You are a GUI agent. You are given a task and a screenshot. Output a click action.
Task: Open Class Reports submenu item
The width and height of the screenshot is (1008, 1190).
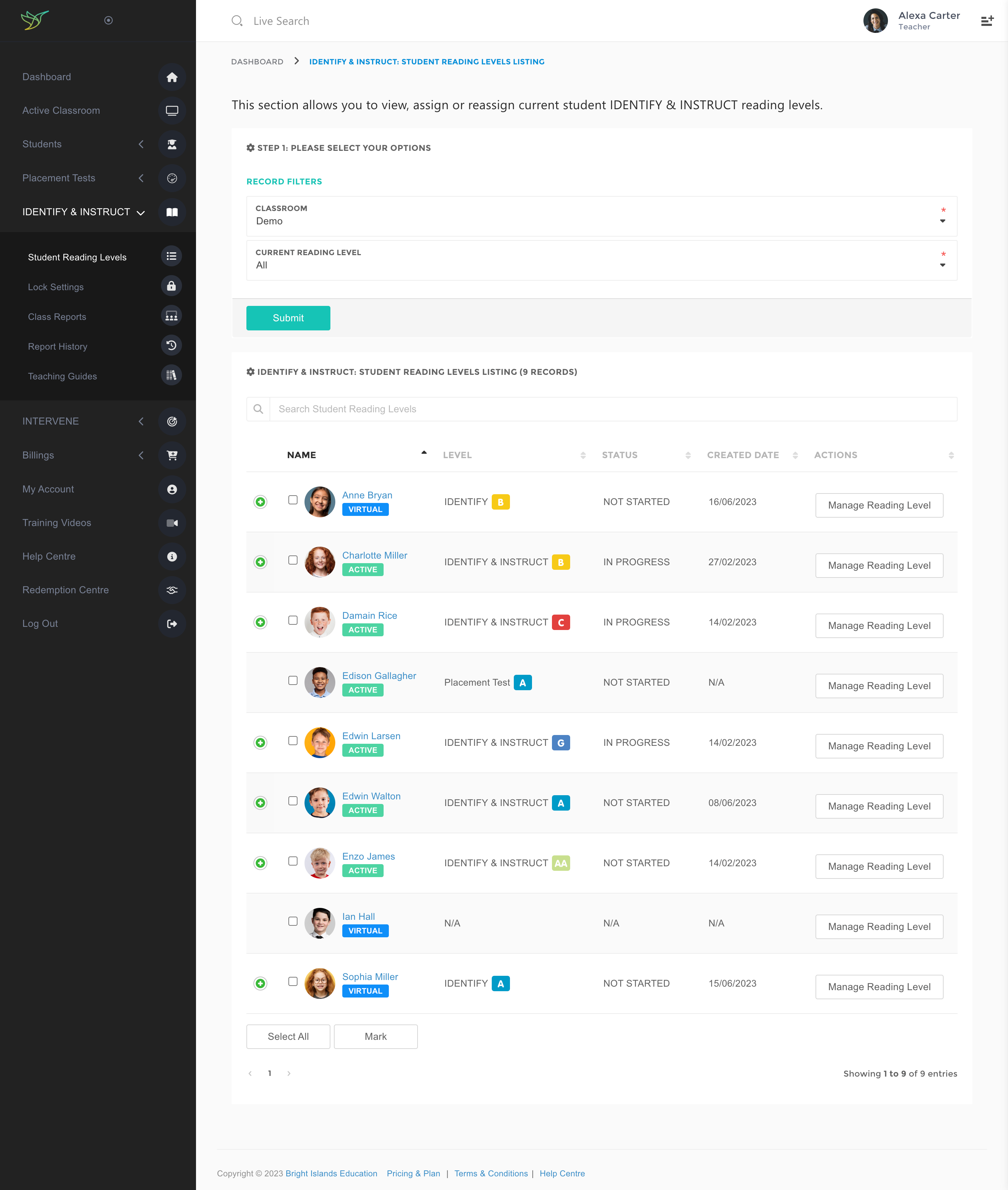pos(57,316)
